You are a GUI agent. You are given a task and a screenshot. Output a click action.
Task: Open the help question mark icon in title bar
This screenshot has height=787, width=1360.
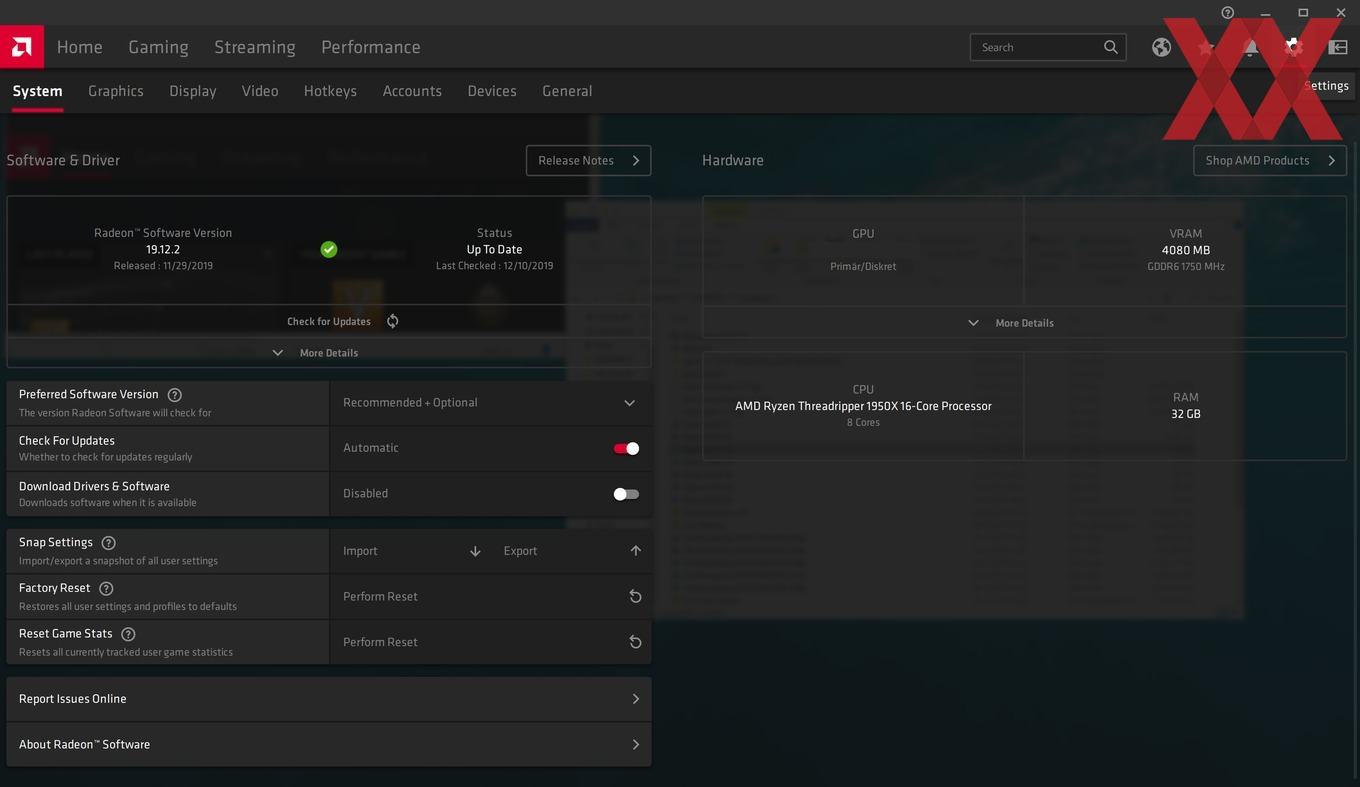point(1228,13)
